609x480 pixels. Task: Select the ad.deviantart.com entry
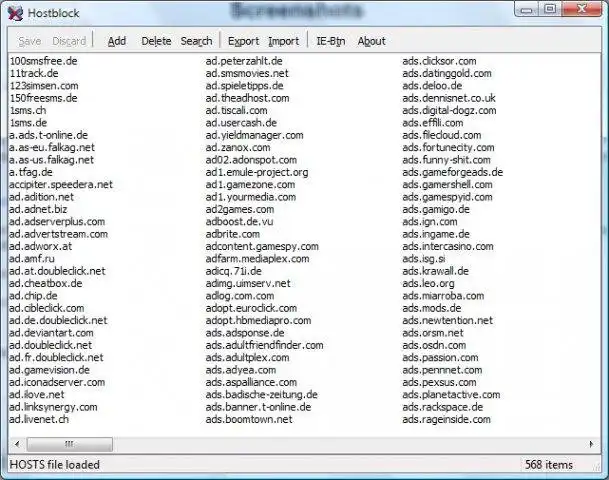[51, 333]
